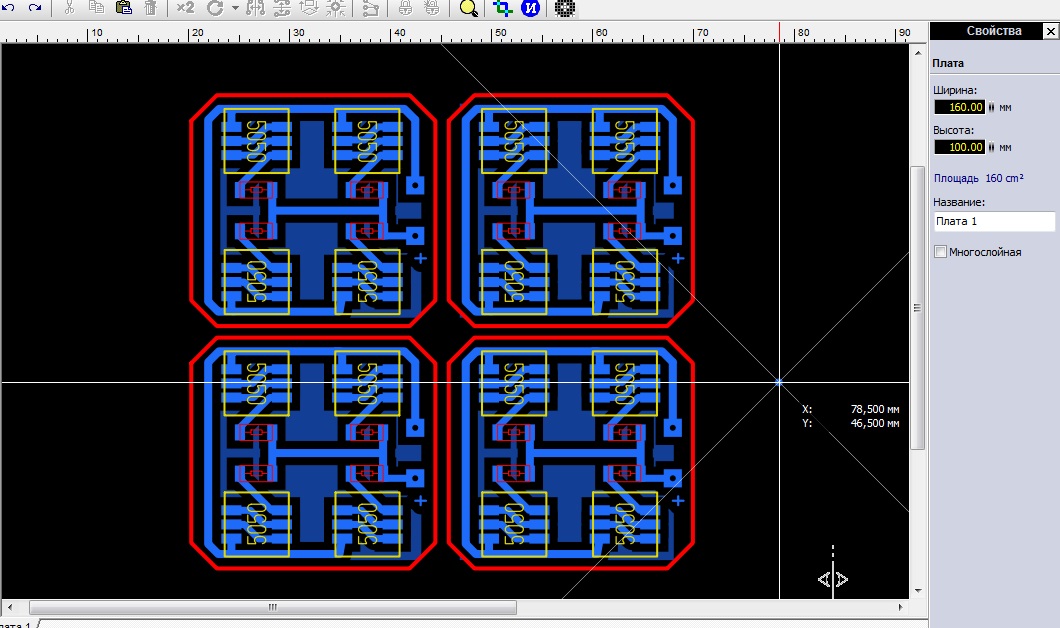Image resolution: width=1060 pixels, height=628 pixels.
Task: Click the Название text field Плата 1
Action: [993, 221]
